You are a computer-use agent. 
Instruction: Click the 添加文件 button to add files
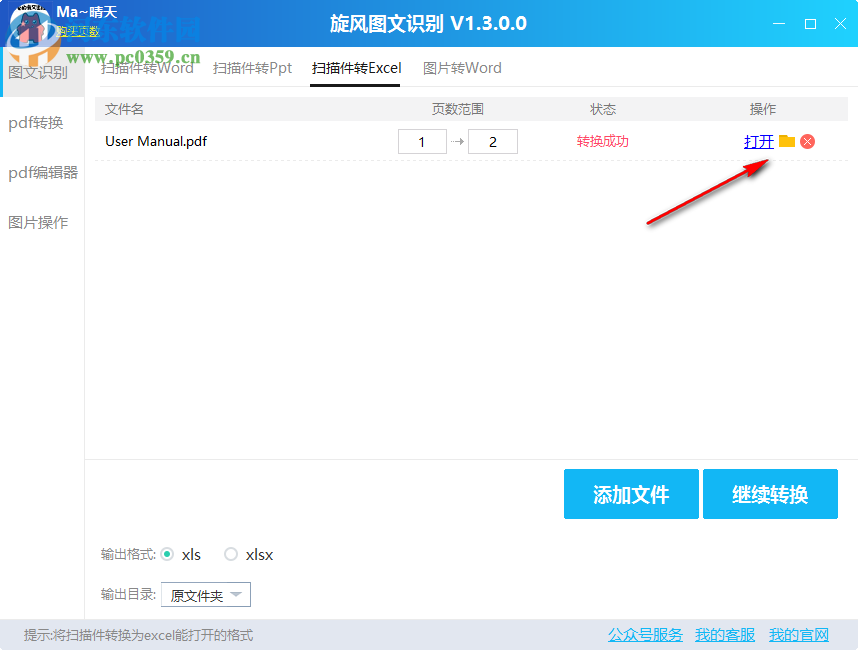[x=631, y=494]
